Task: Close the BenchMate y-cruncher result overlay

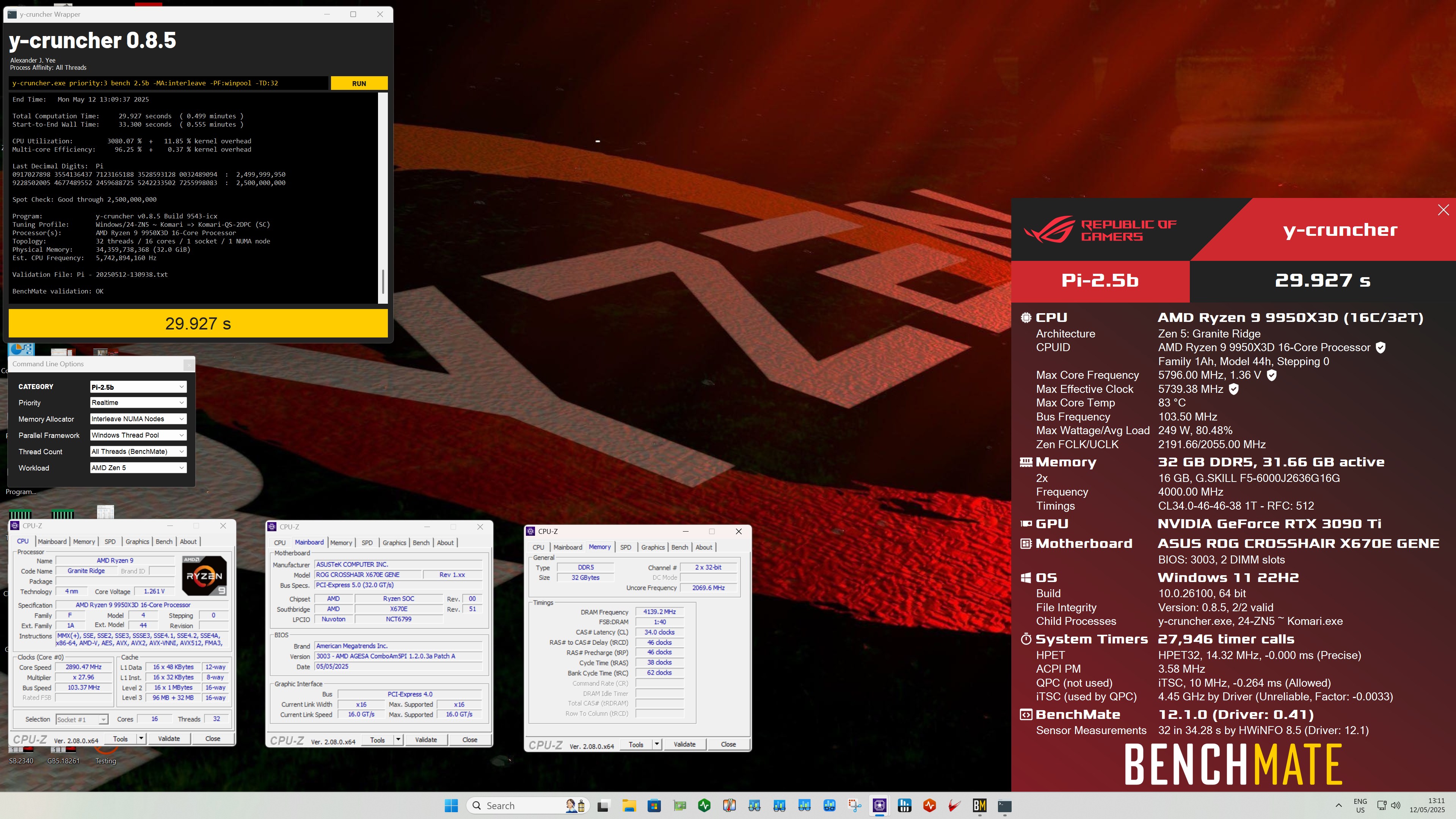Action: (x=1443, y=210)
